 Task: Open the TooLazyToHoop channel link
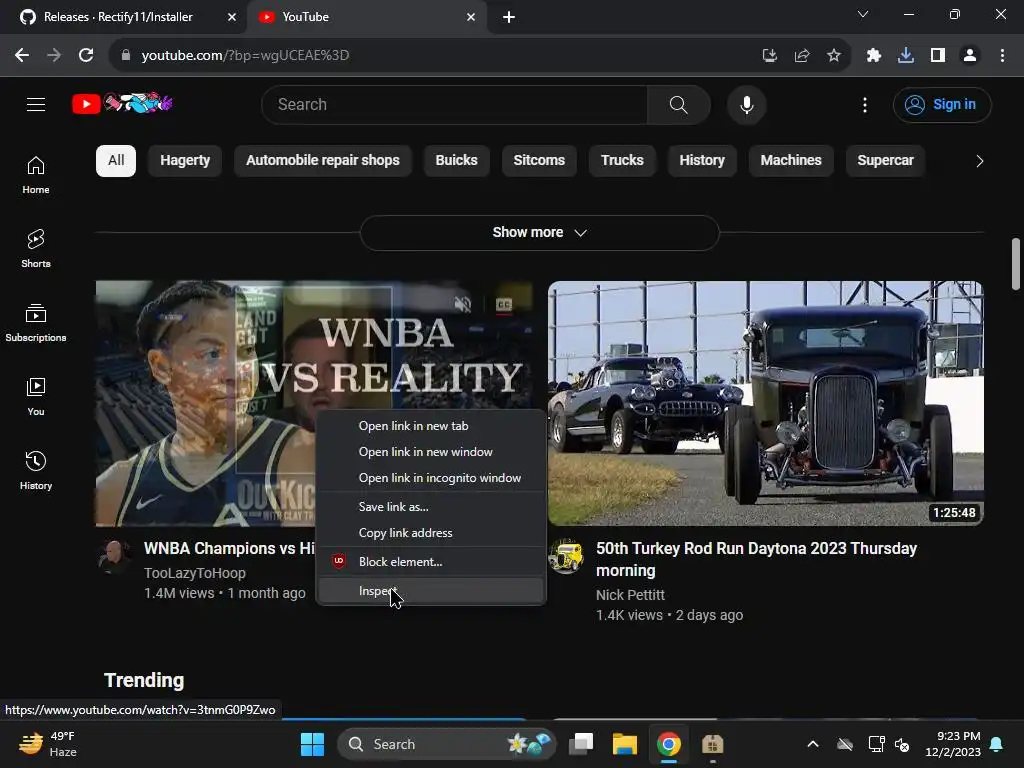195,573
